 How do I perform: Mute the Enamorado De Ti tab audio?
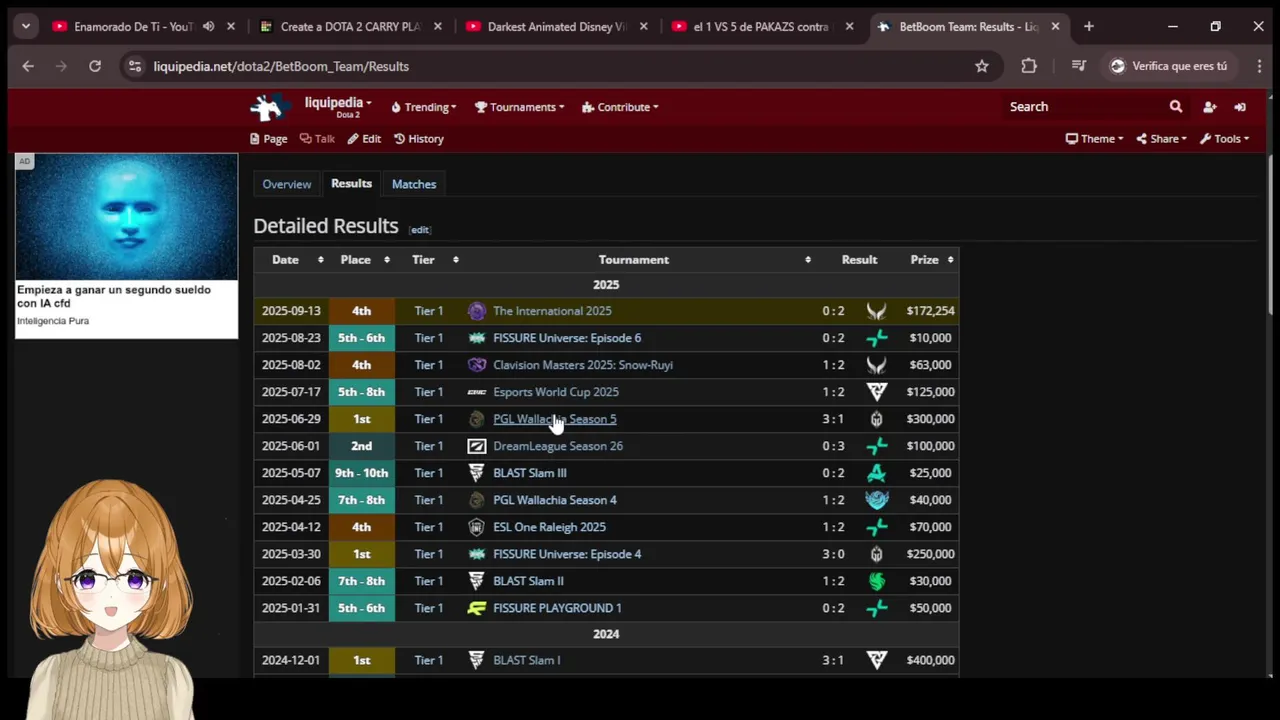tap(208, 27)
